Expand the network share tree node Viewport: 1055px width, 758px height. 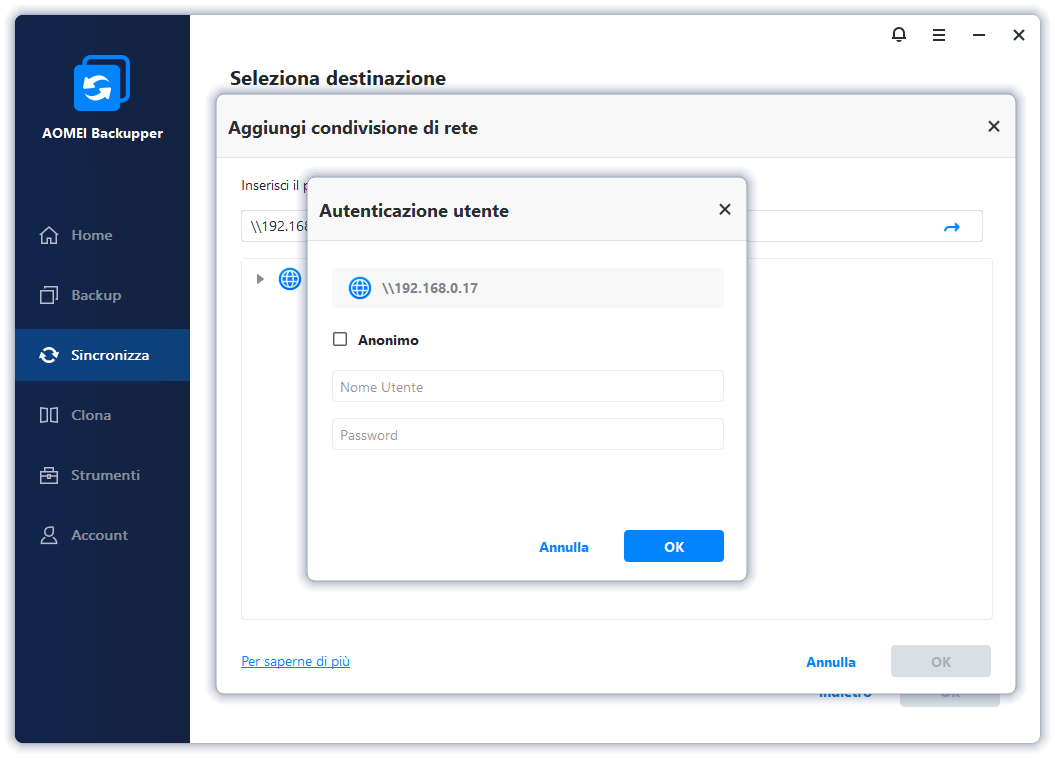[260, 279]
